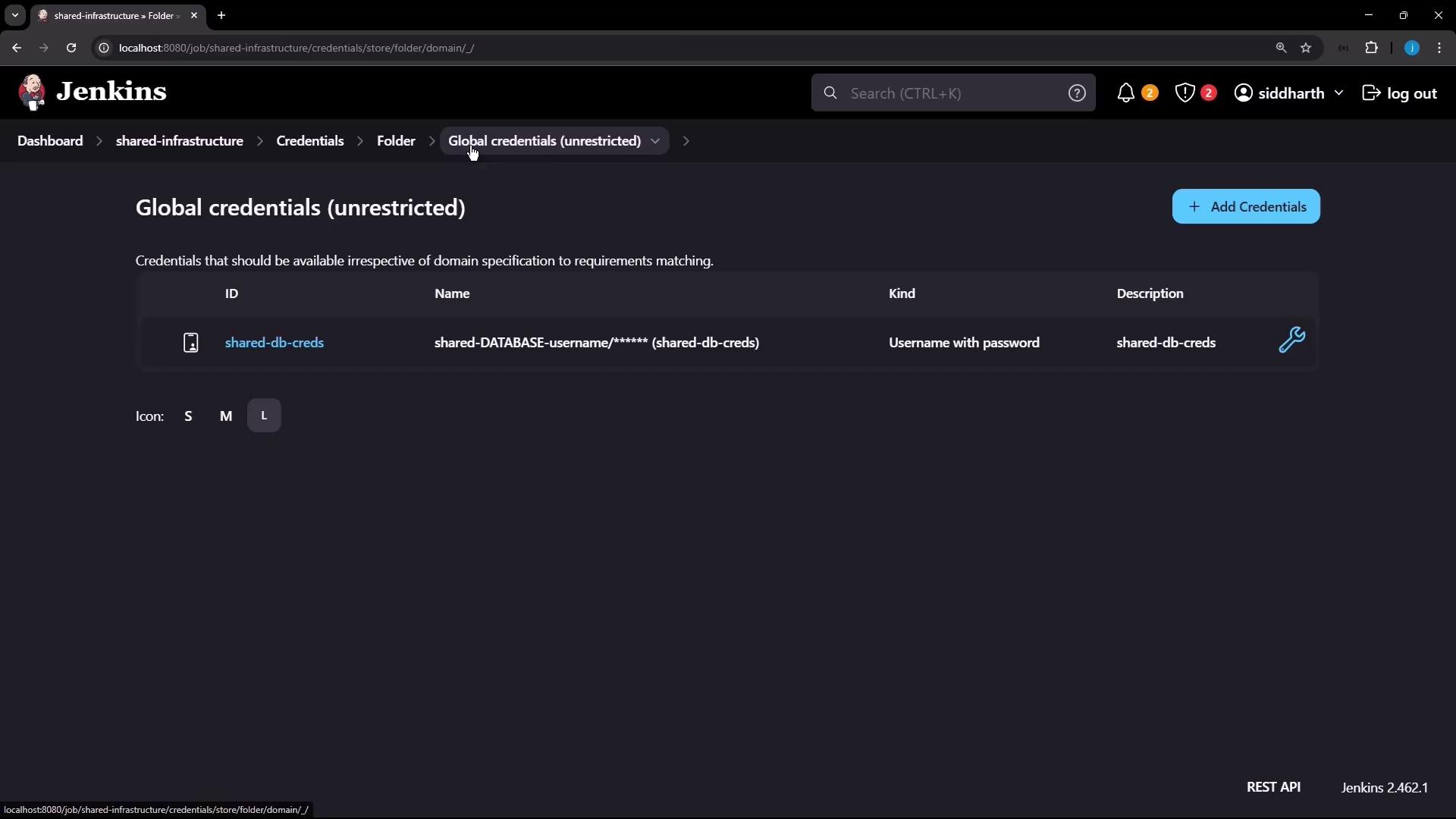Click 'Username with password' kind cell

[964, 343]
